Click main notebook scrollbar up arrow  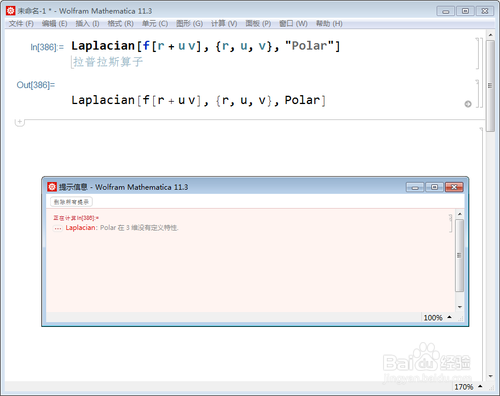coord(490,35)
